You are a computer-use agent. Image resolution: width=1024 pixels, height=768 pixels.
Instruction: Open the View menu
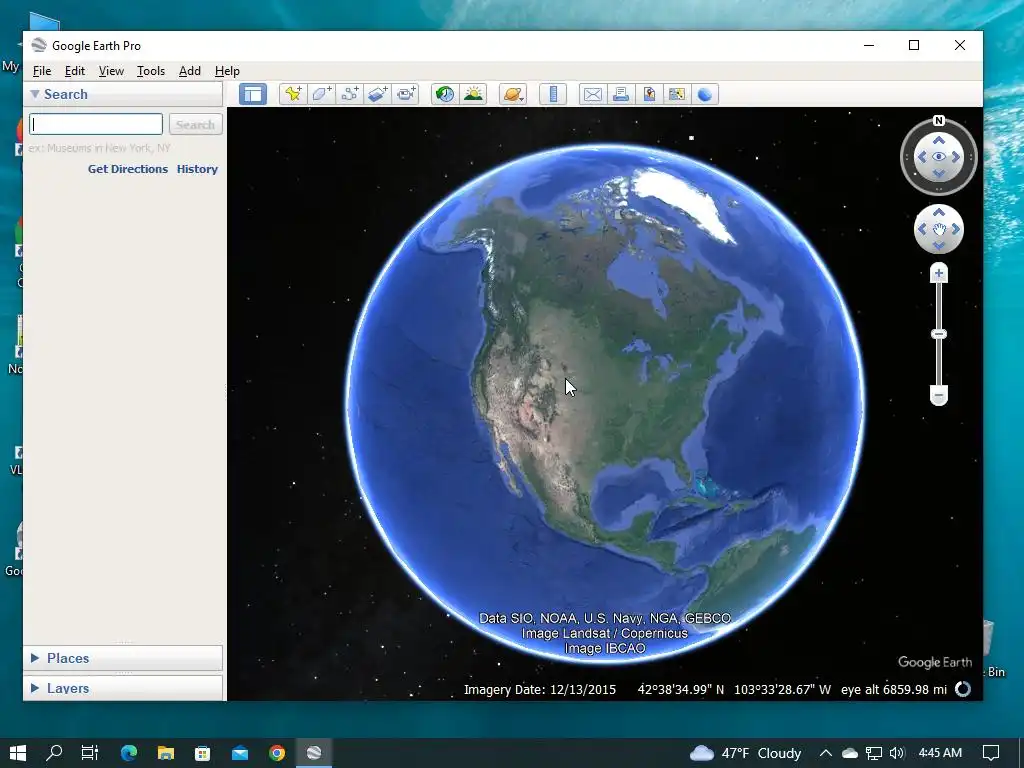coord(111,71)
